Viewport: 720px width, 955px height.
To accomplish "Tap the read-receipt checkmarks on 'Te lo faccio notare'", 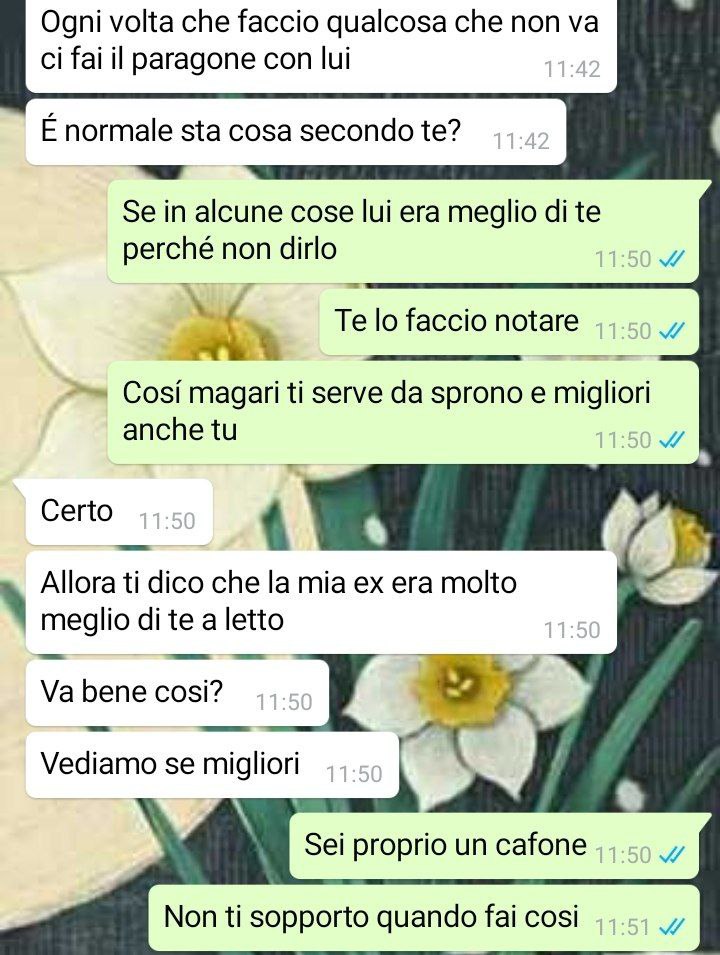I will click(x=672, y=331).
